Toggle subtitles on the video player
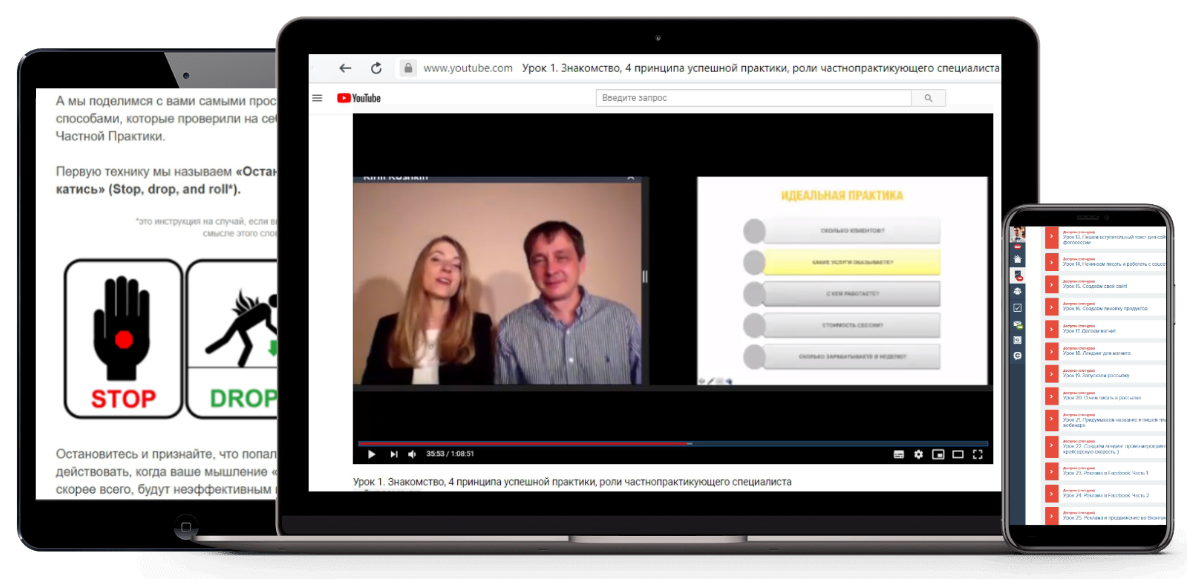1187x579 pixels. coord(898,454)
